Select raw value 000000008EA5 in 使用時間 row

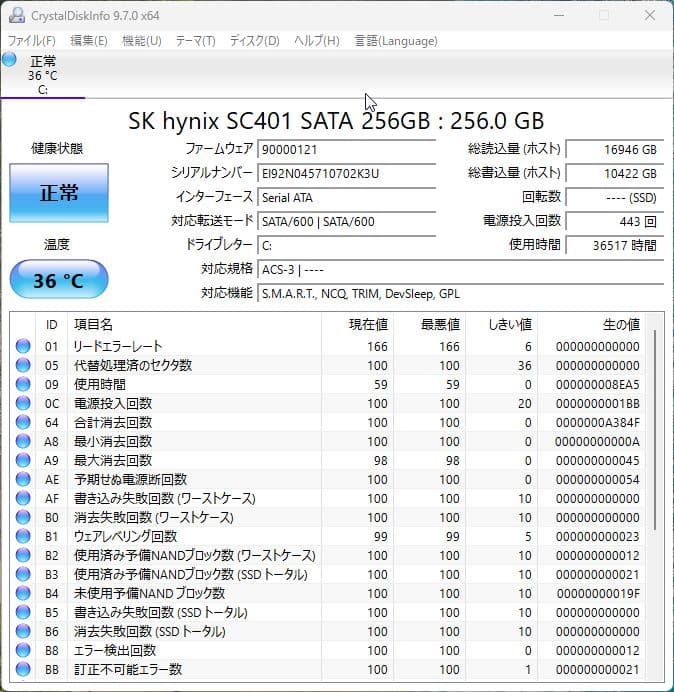point(598,384)
